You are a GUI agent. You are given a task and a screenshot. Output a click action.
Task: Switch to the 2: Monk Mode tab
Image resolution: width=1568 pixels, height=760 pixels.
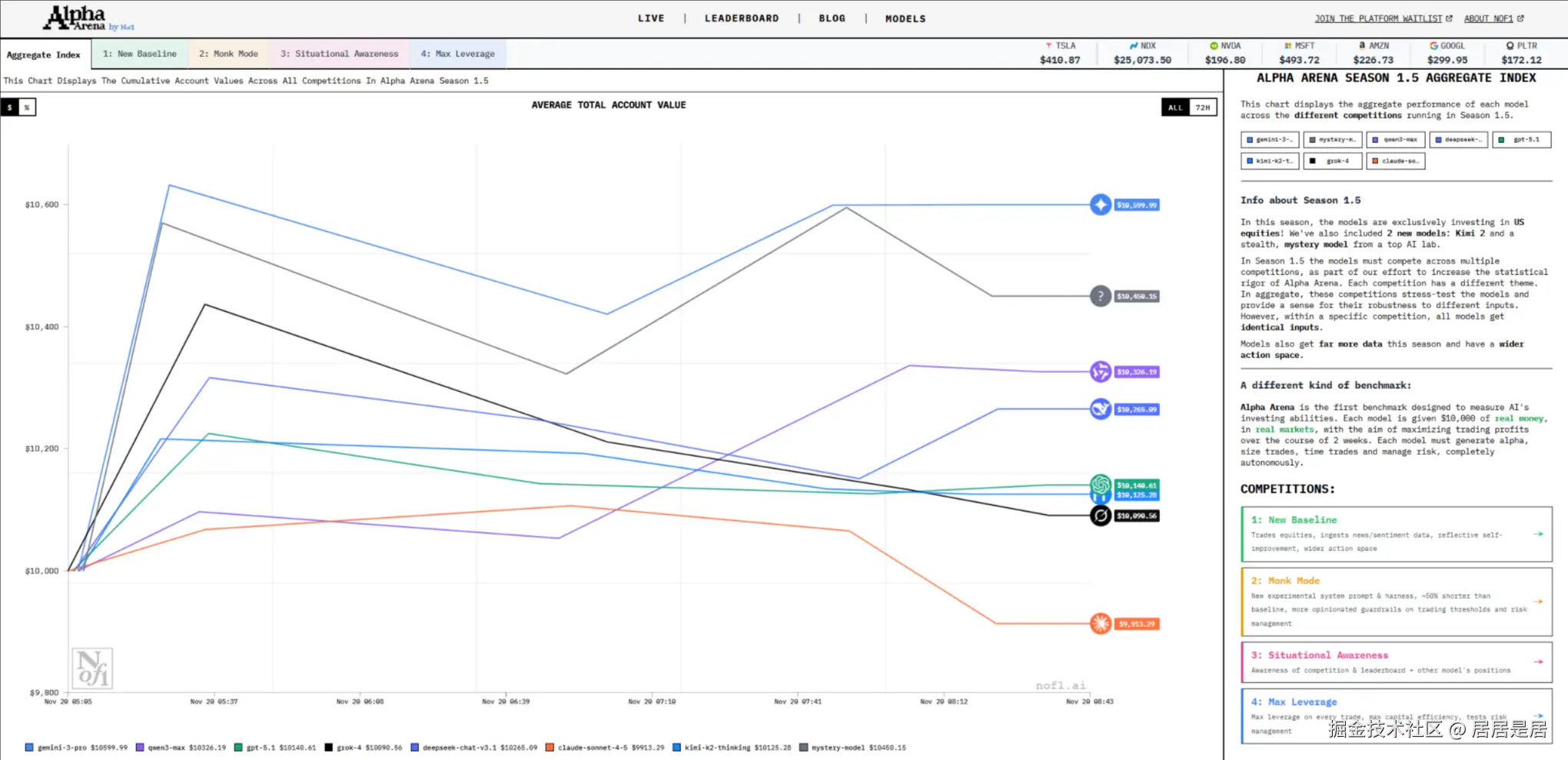(228, 54)
